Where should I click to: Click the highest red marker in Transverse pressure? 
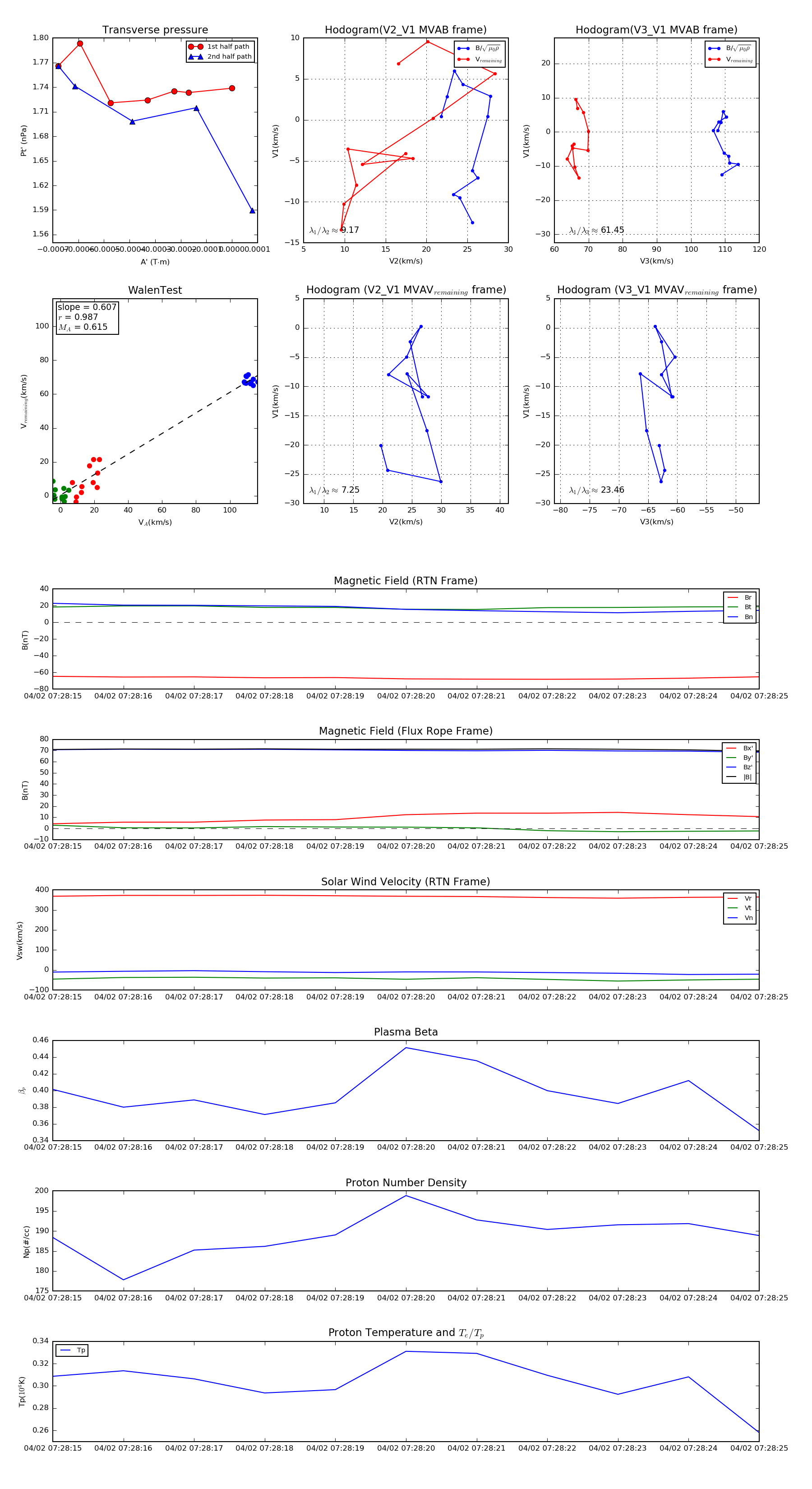coord(80,43)
